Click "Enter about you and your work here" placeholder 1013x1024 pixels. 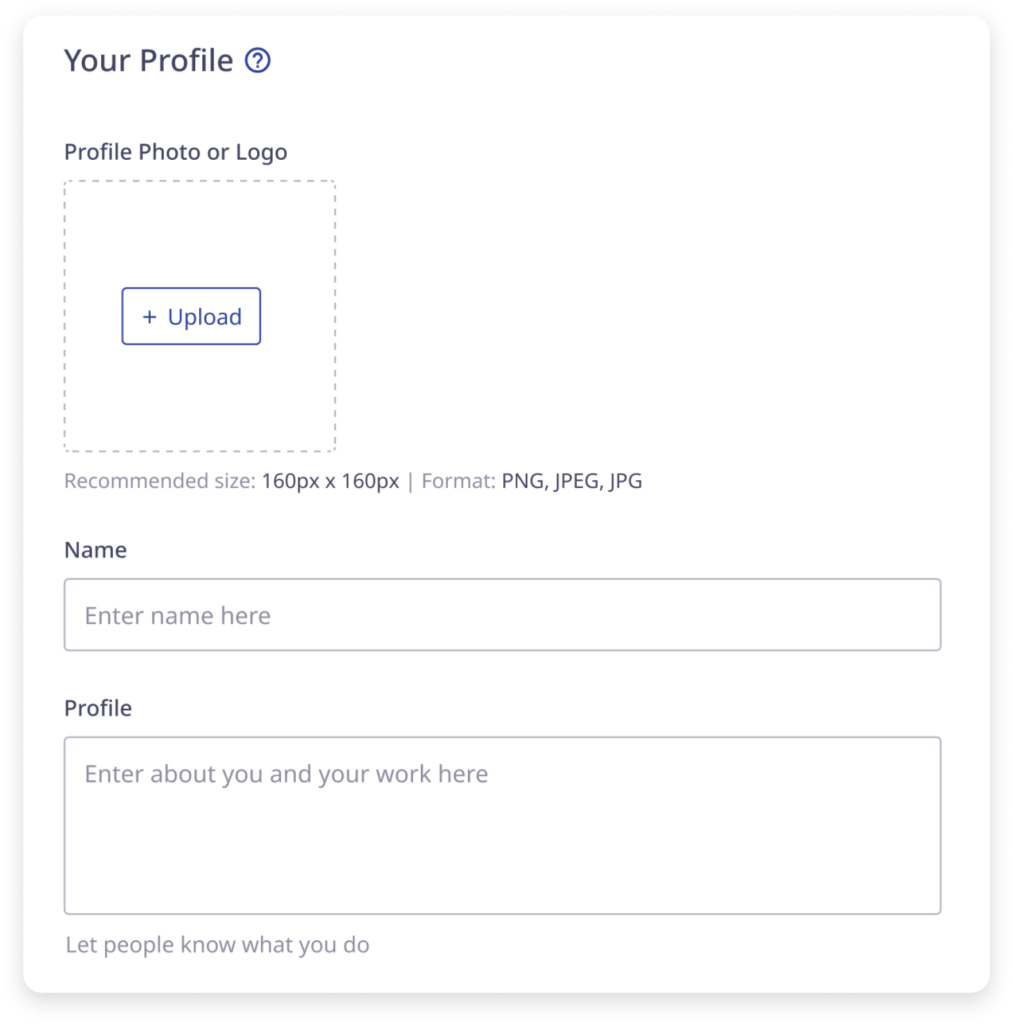pyautogui.click(x=286, y=774)
